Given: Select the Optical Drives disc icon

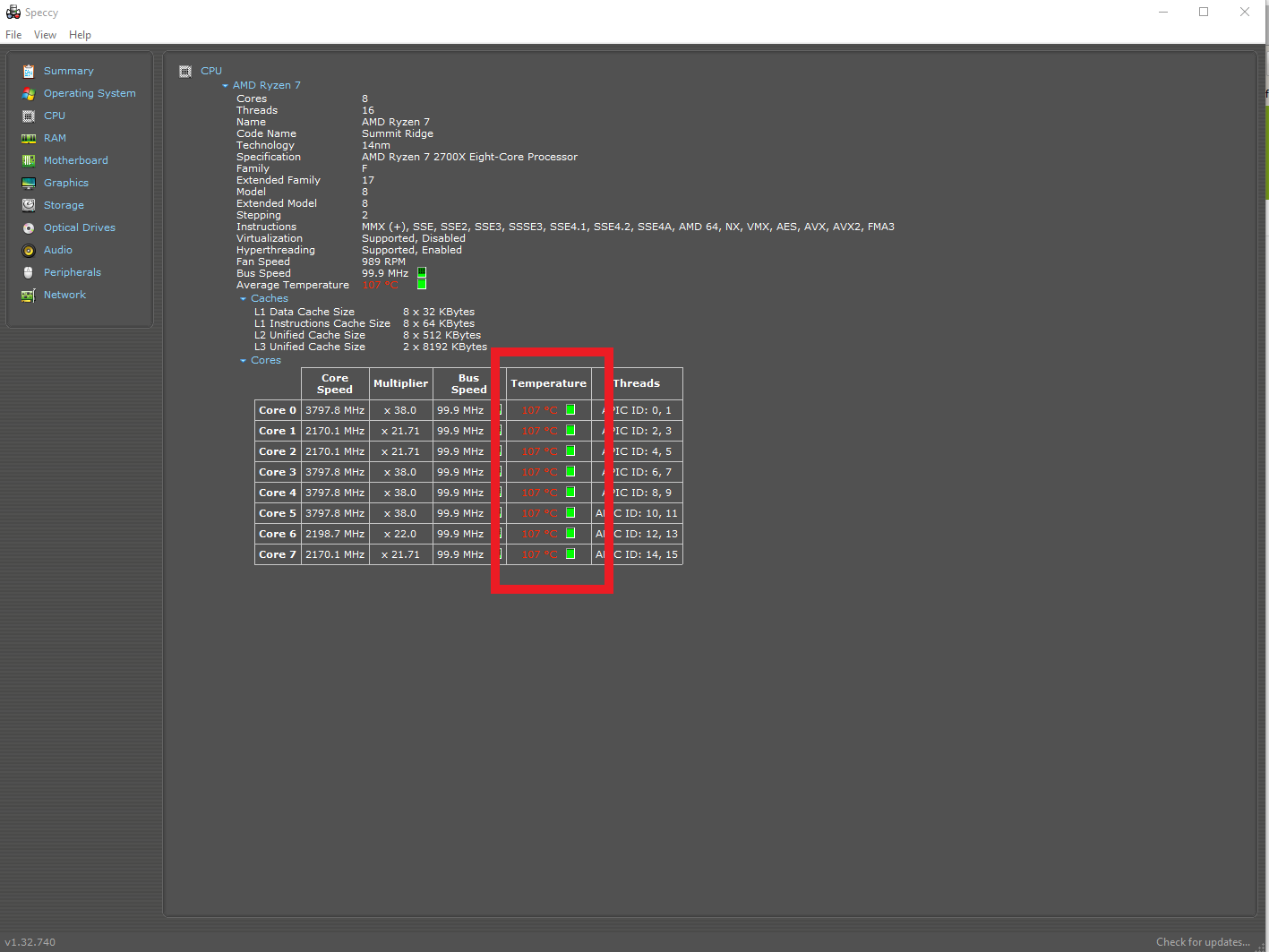Looking at the screenshot, I should (x=30, y=227).
